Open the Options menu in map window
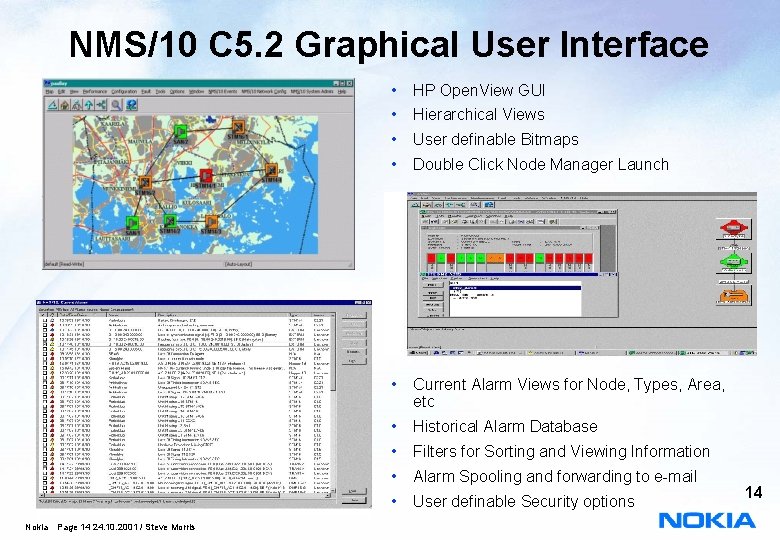Screen dimensions: 780x540 tap(177, 92)
